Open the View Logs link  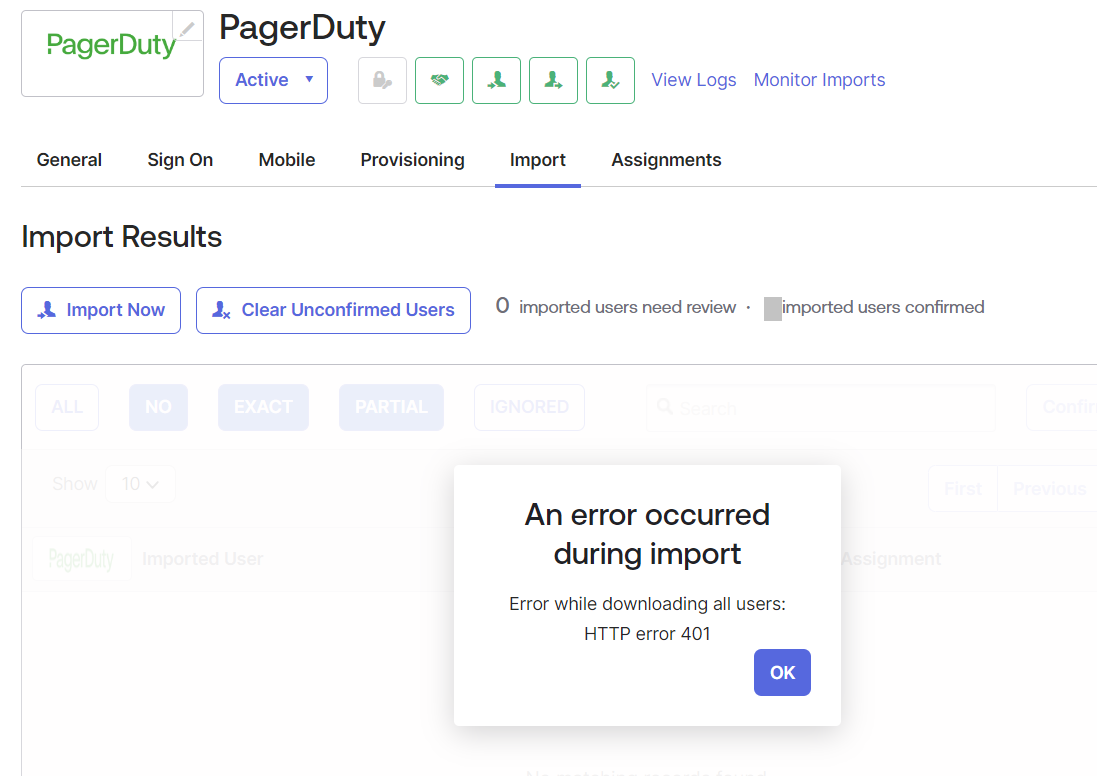[x=693, y=80]
